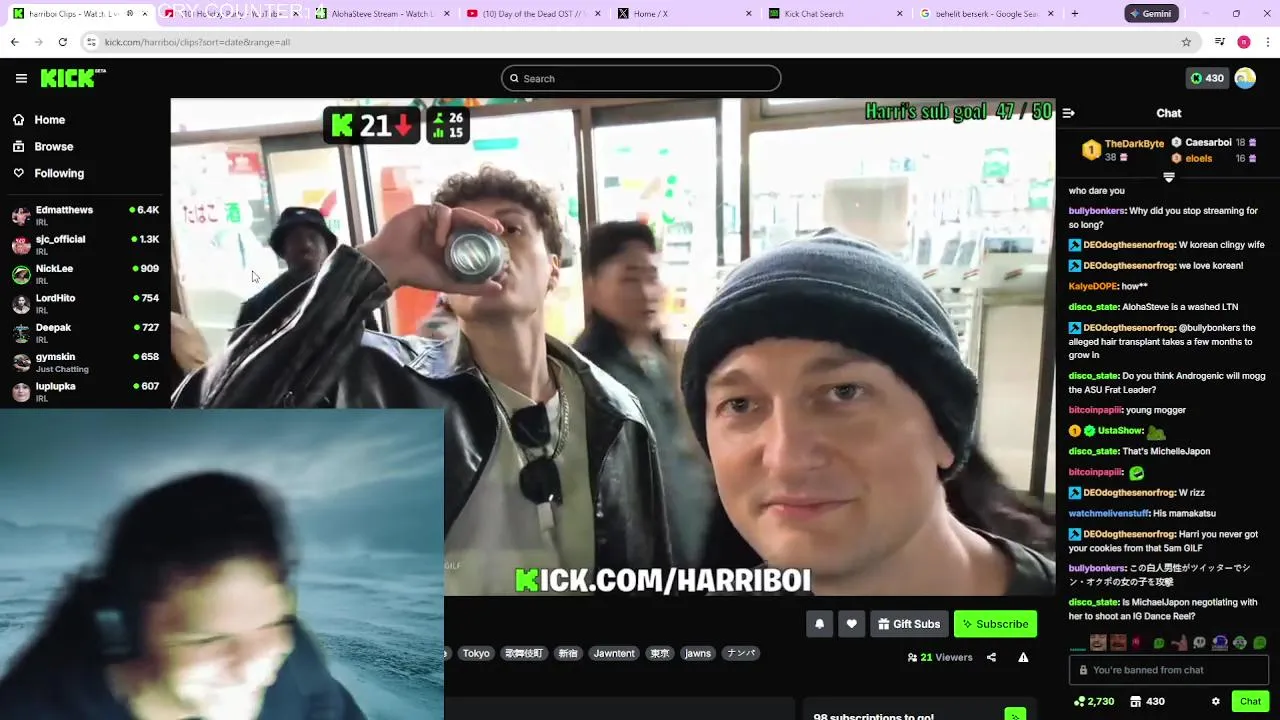Select first face emote in chat bar

[x=1098, y=643]
